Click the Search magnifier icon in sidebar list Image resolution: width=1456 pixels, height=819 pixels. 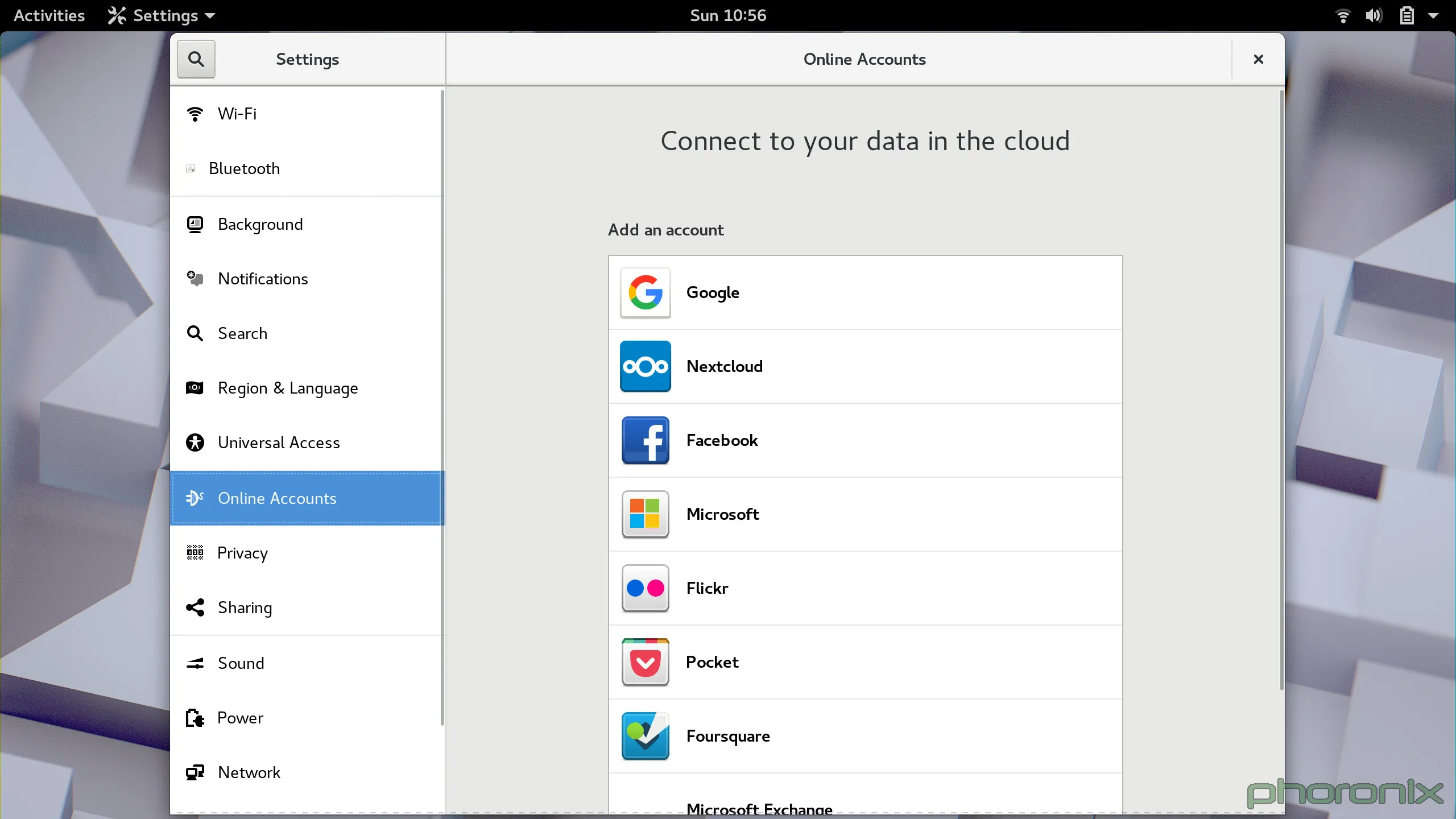pos(195,333)
